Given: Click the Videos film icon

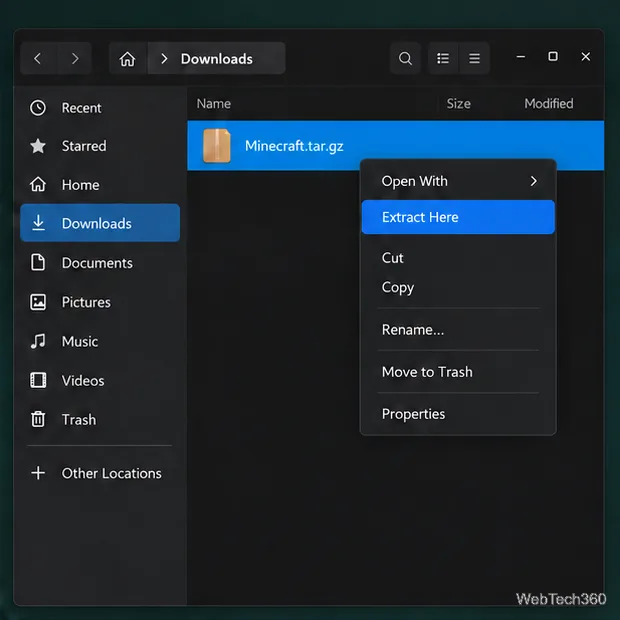Looking at the screenshot, I should 38,380.
